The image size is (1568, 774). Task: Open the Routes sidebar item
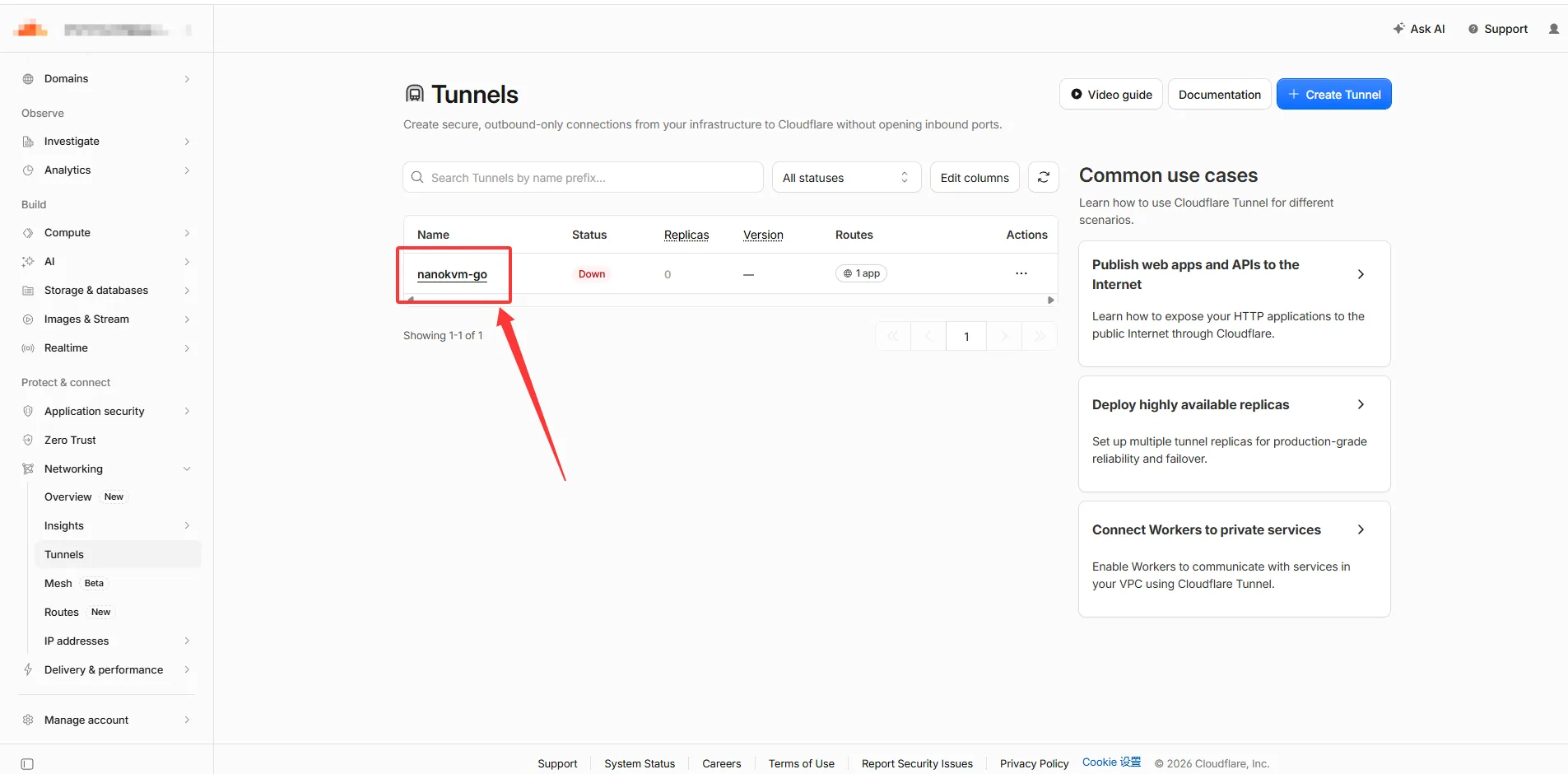[77, 612]
